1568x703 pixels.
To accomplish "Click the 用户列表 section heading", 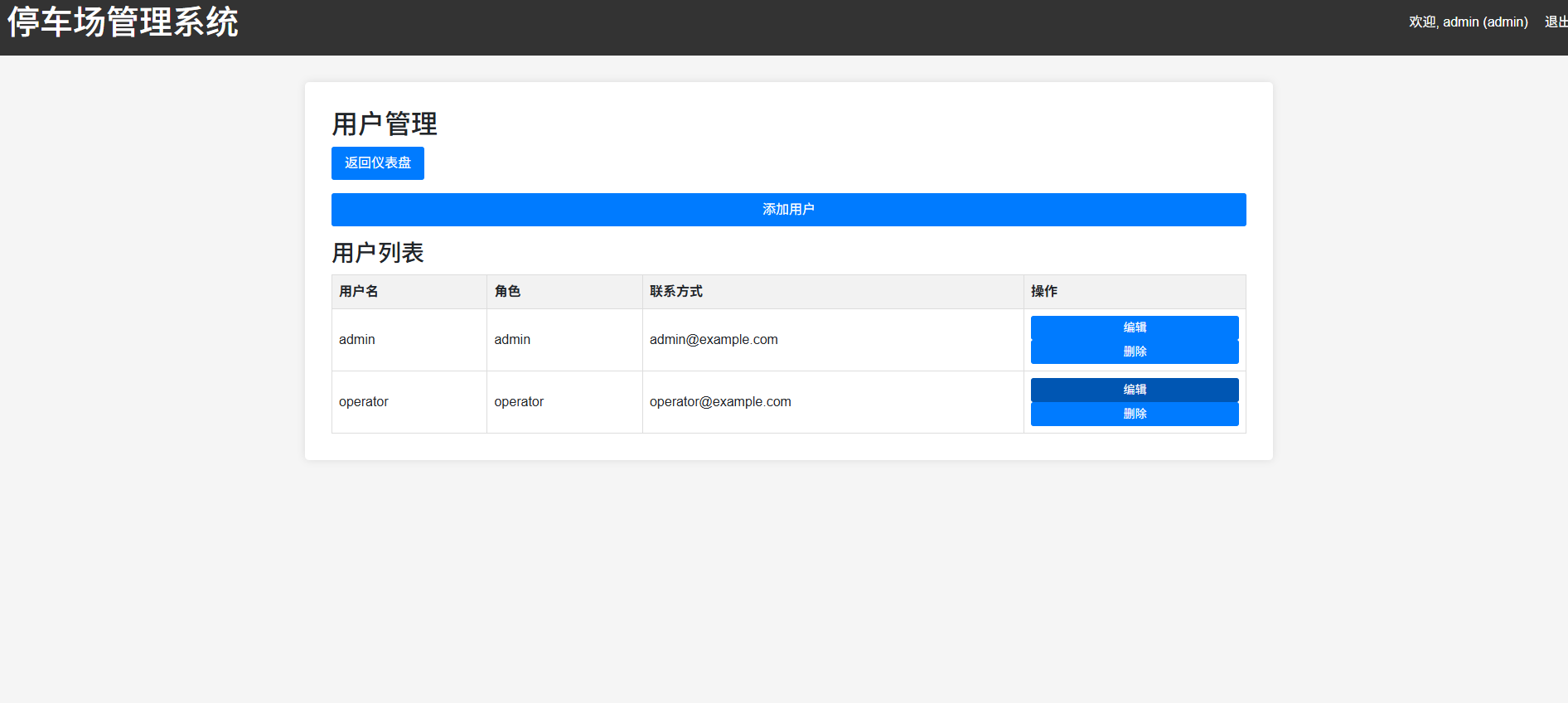I will 378,253.
